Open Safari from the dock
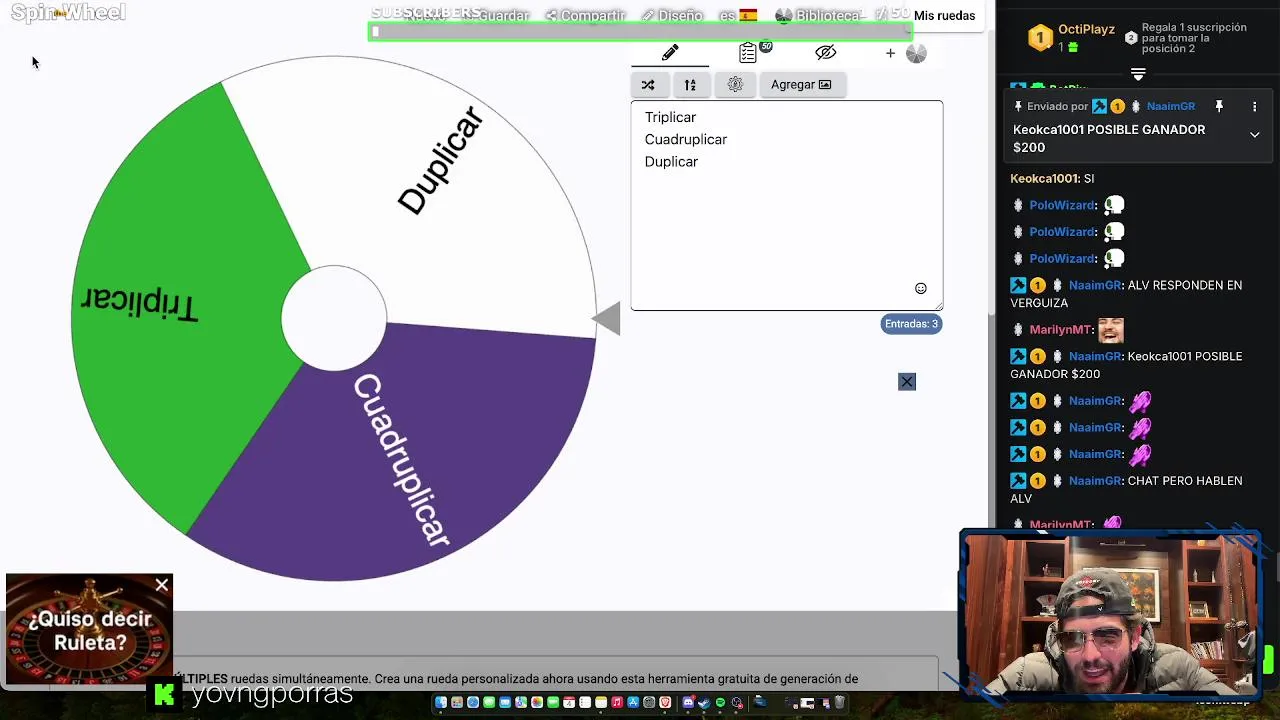The image size is (1280, 720). tap(473, 703)
